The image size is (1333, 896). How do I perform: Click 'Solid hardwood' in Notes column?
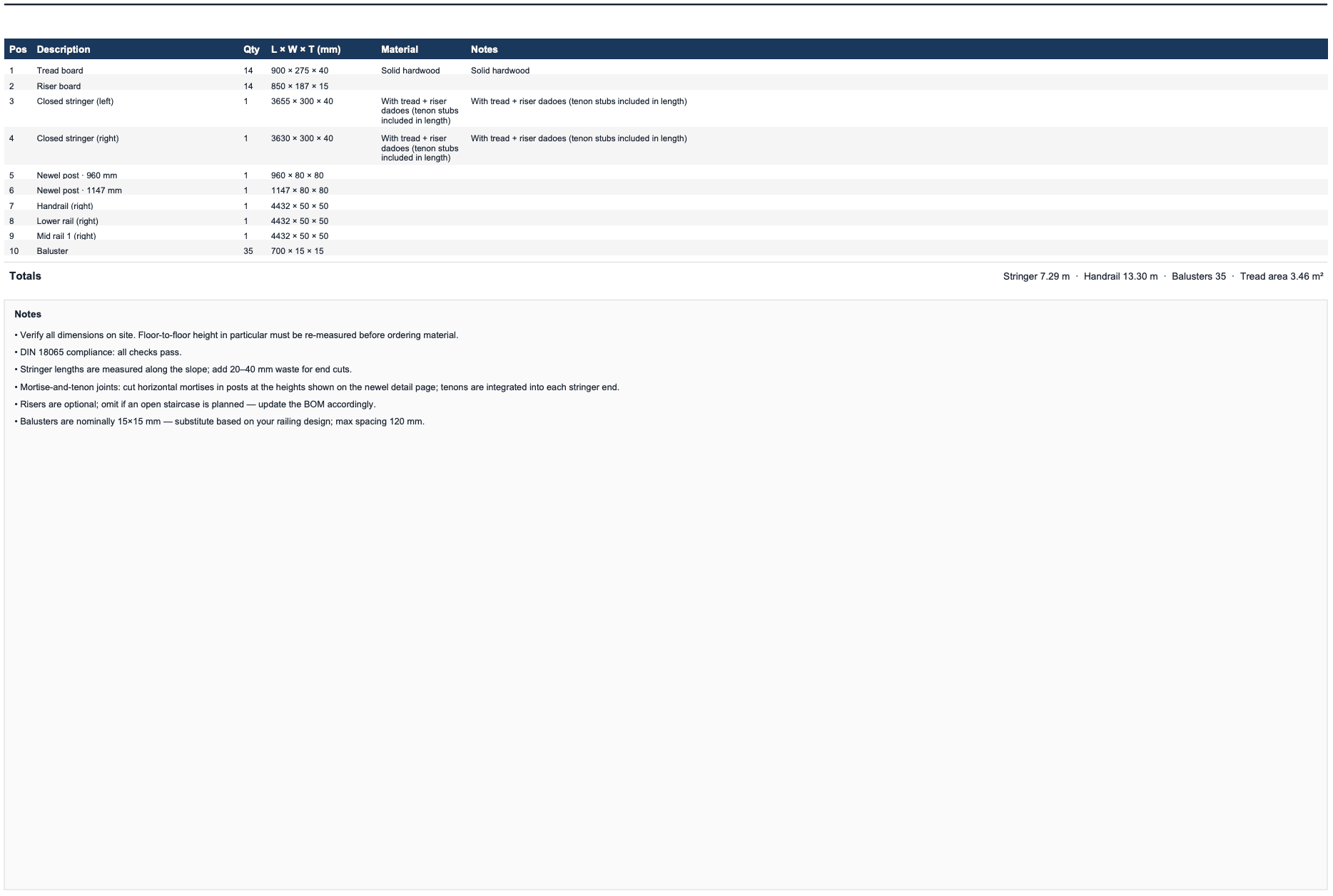[500, 71]
